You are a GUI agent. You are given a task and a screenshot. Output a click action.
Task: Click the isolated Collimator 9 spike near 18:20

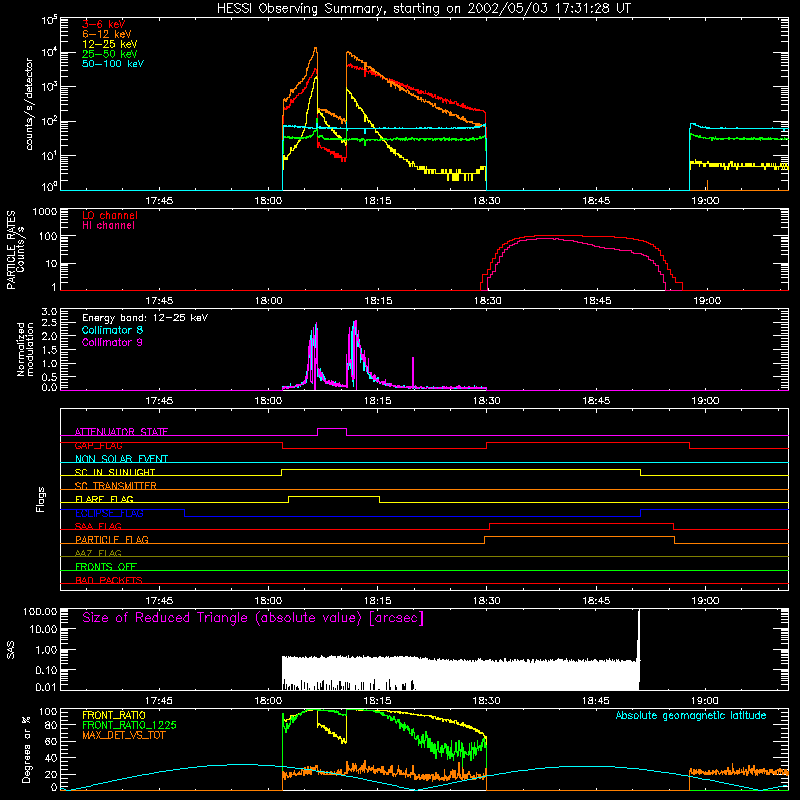[x=413, y=372]
